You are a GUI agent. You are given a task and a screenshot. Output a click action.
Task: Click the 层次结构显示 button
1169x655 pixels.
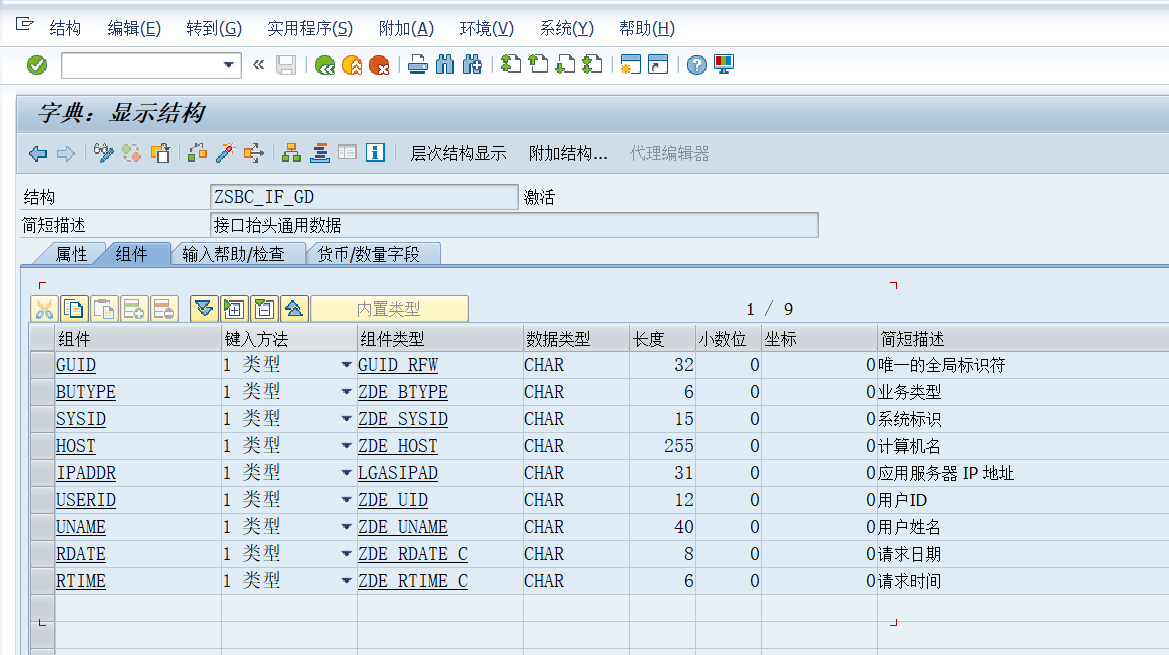click(x=459, y=154)
